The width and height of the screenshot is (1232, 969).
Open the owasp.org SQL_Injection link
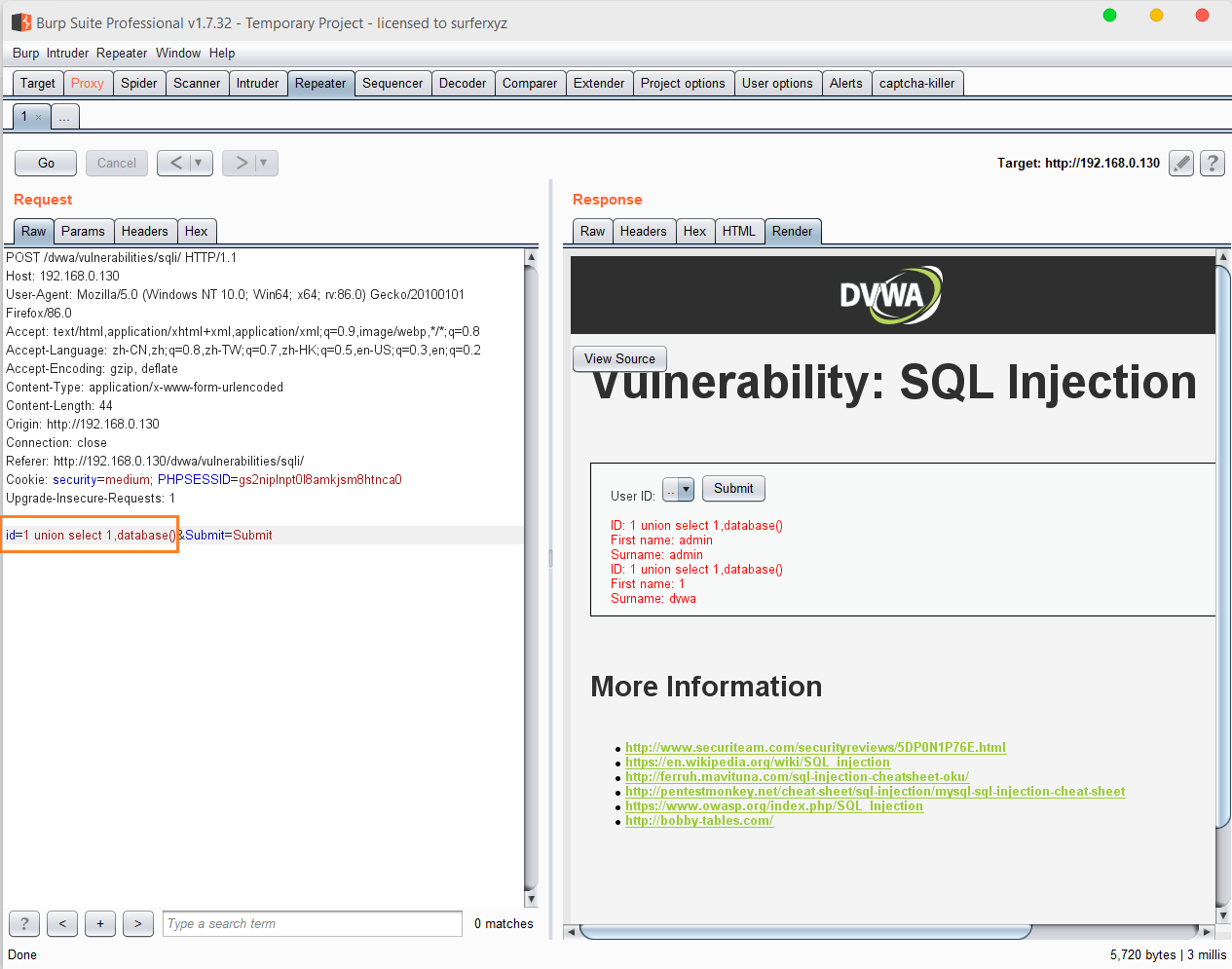pos(774,805)
